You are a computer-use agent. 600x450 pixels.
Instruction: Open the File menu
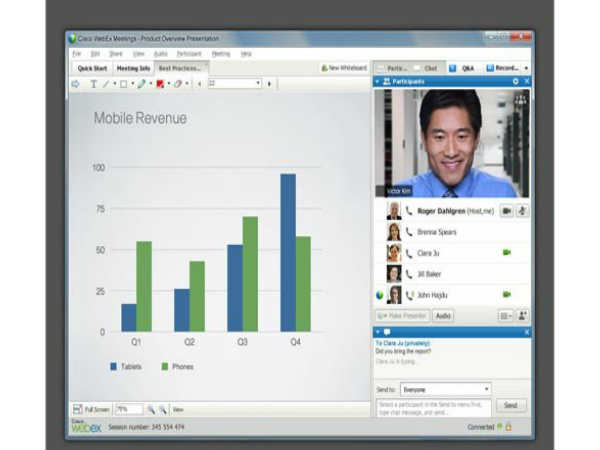tap(77, 54)
